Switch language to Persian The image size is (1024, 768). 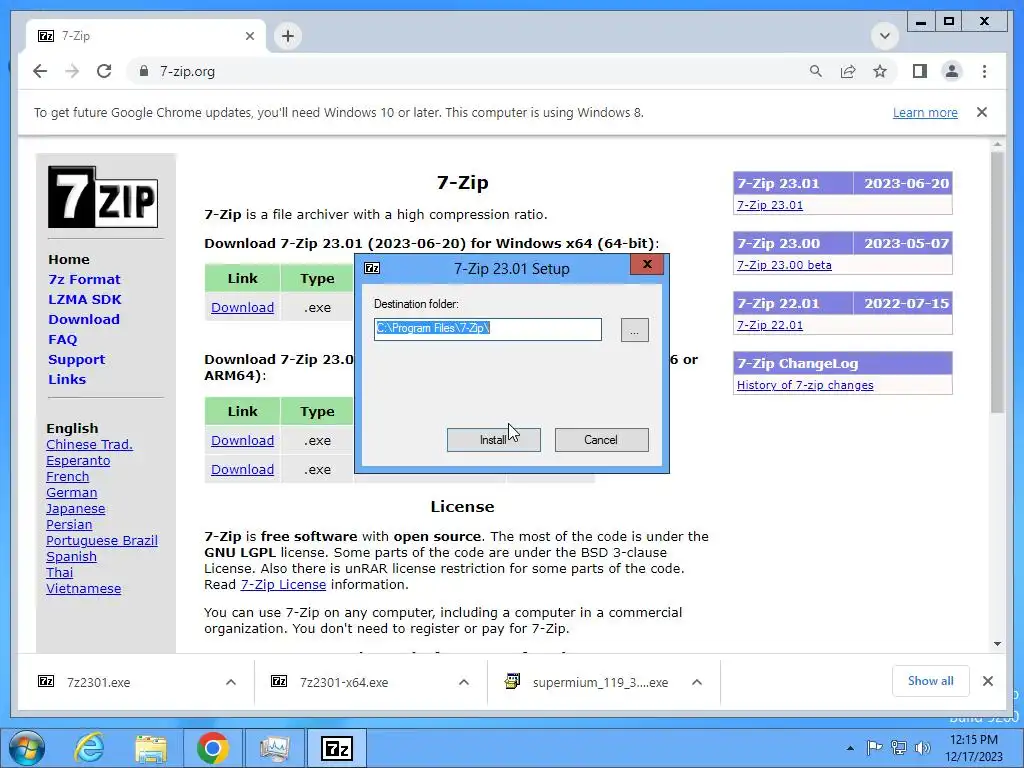click(x=69, y=524)
